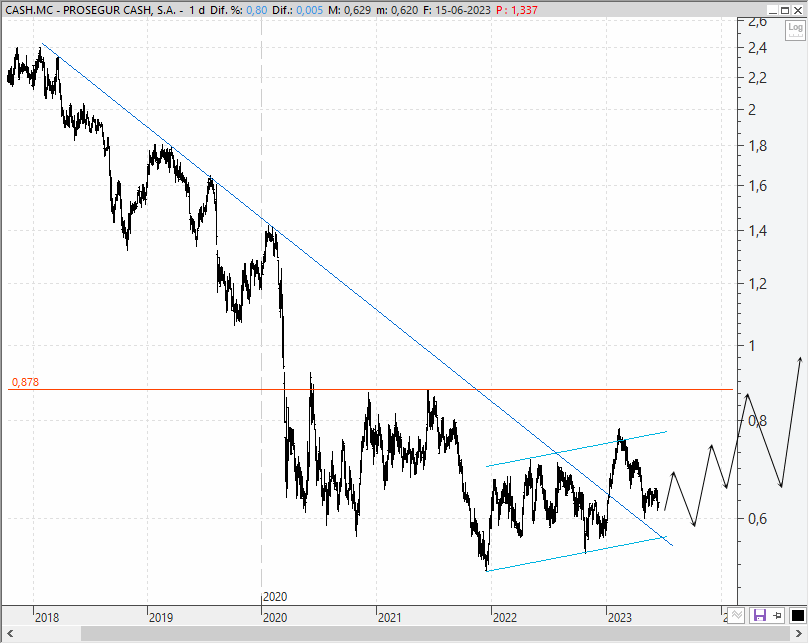Viewport: 809px width, 644px height.
Task: Click the 2,2 price axis label
Action: [x=757, y=78]
